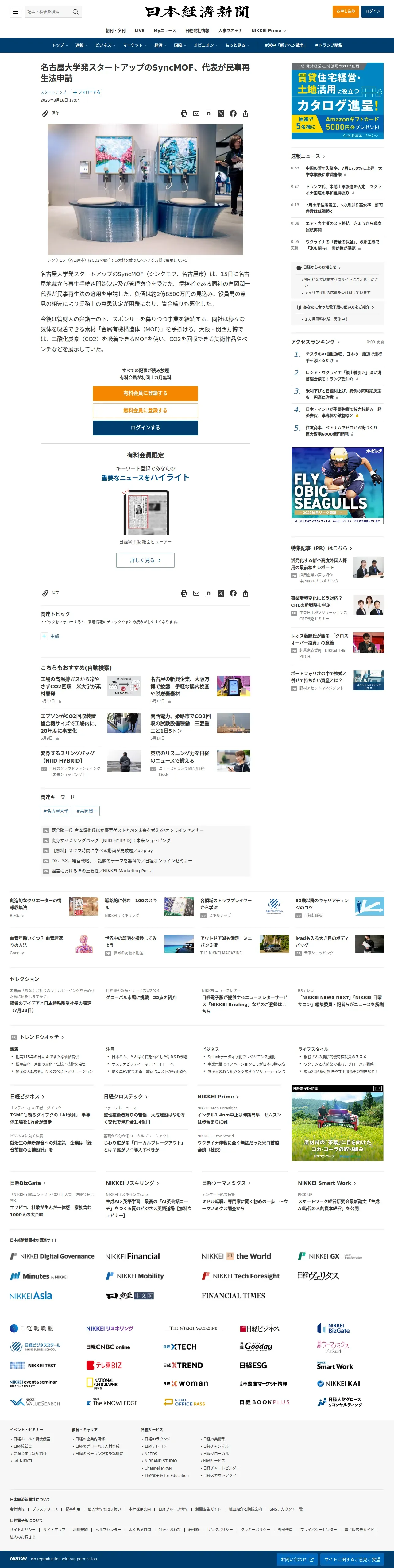394x1568 pixels.
Task: Open the 人事ウオッチ menu item
Action: 230,30
